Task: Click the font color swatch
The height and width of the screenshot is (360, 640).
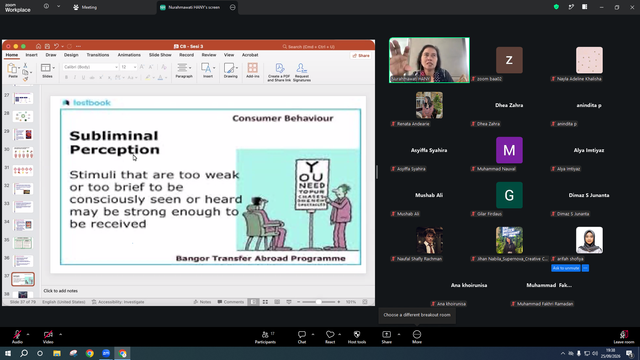Action: click(x=160, y=78)
